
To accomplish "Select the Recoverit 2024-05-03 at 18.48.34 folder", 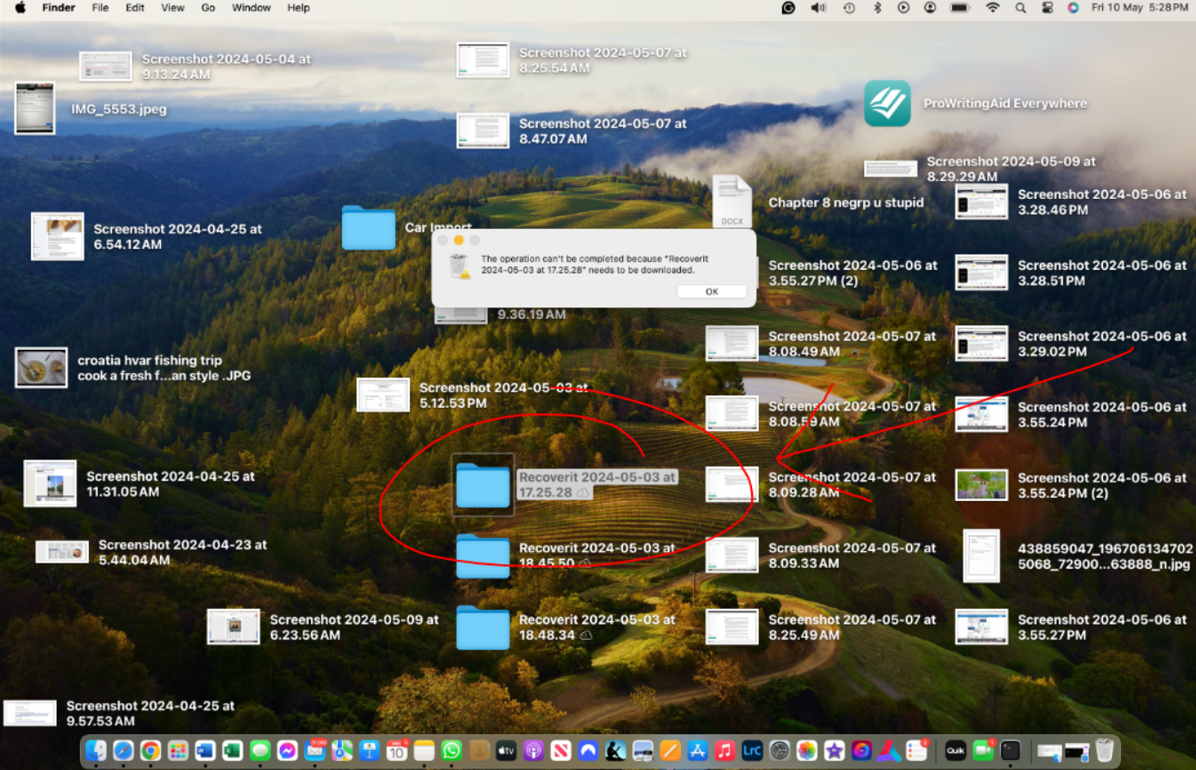I will pos(483,627).
